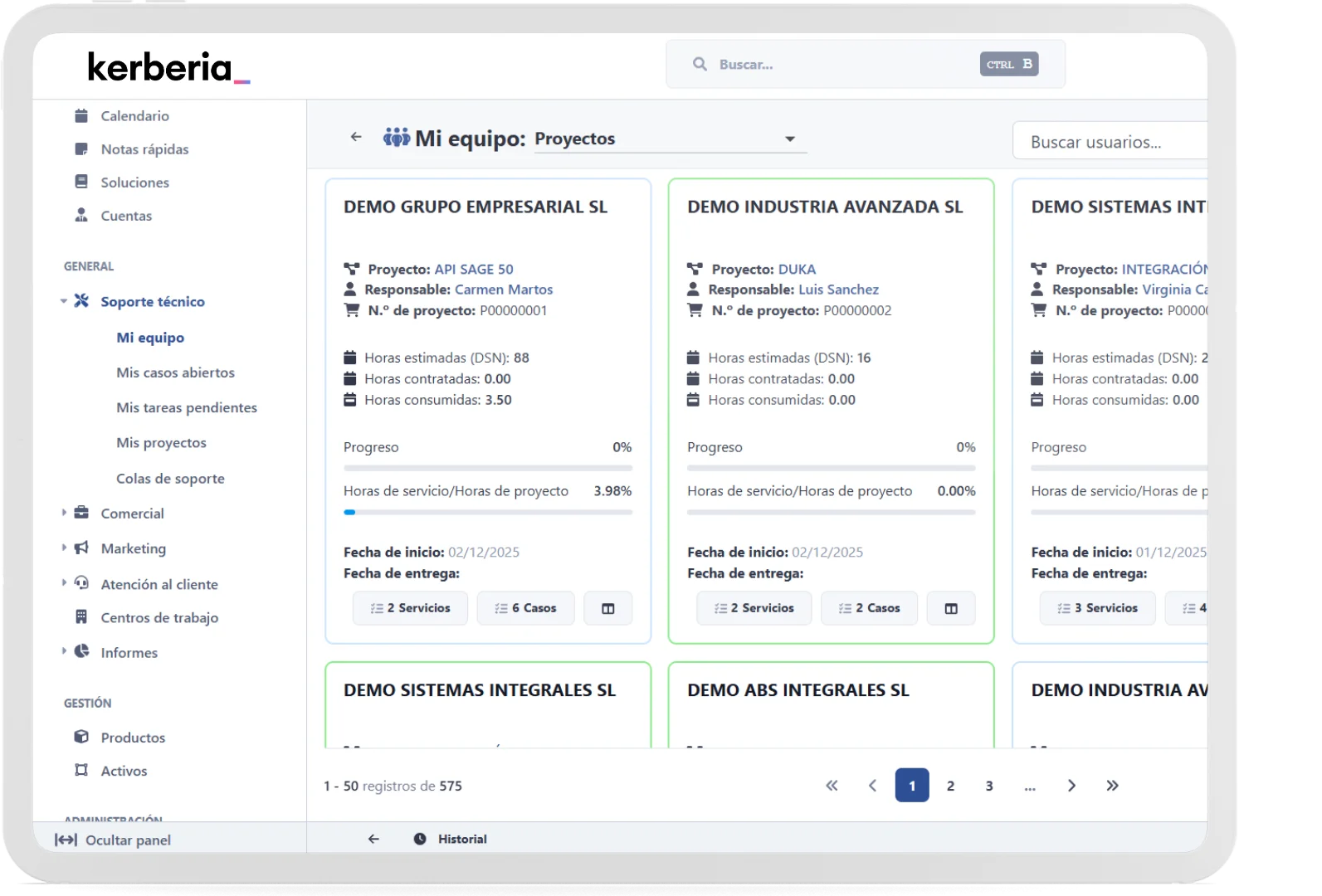
Task: Open the DEMO ABS INTEGRALES SL card title
Action: click(x=798, y=690)
